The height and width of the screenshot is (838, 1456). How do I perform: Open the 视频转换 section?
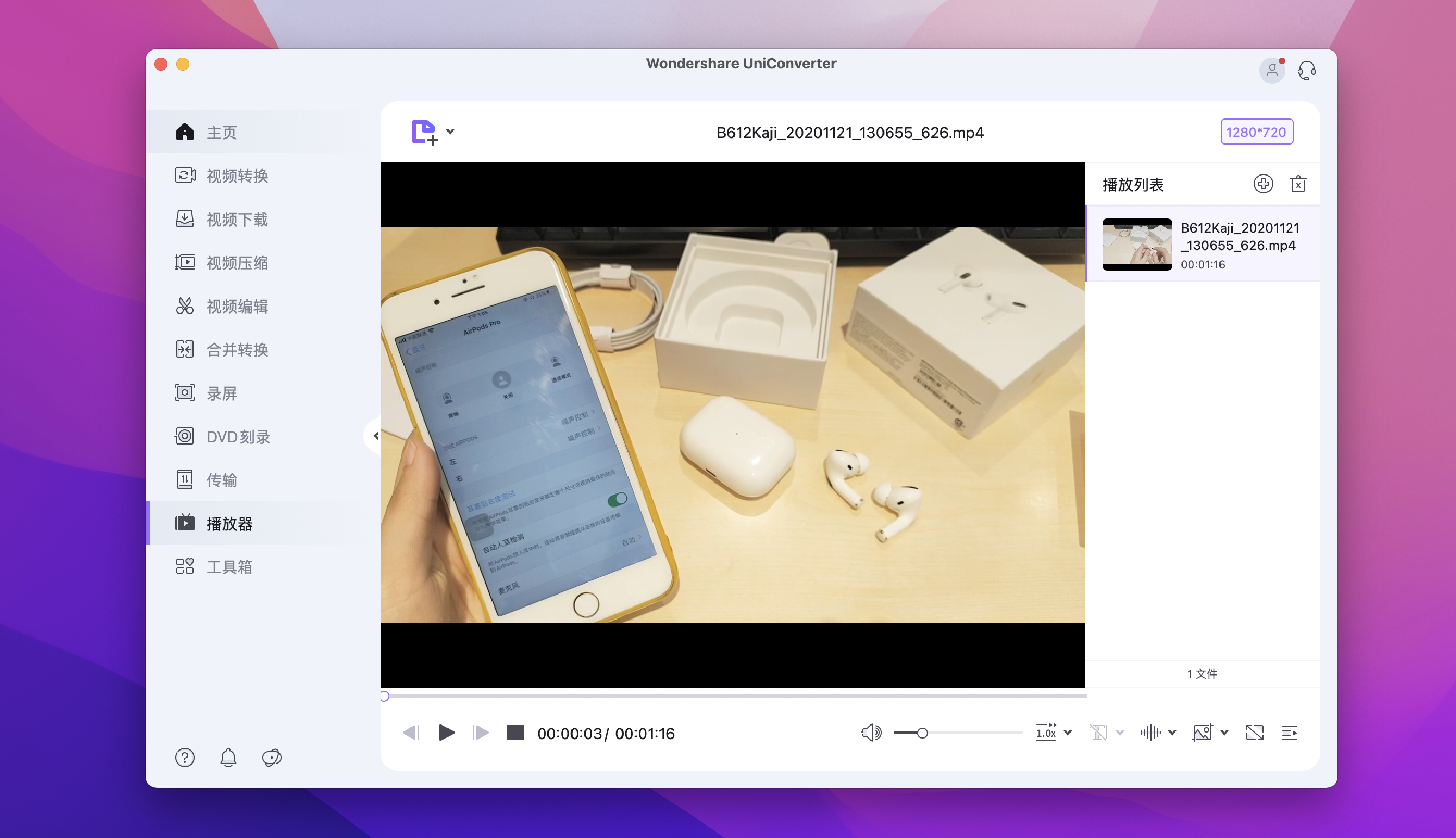pyautogui.click(x=237, y=176)
